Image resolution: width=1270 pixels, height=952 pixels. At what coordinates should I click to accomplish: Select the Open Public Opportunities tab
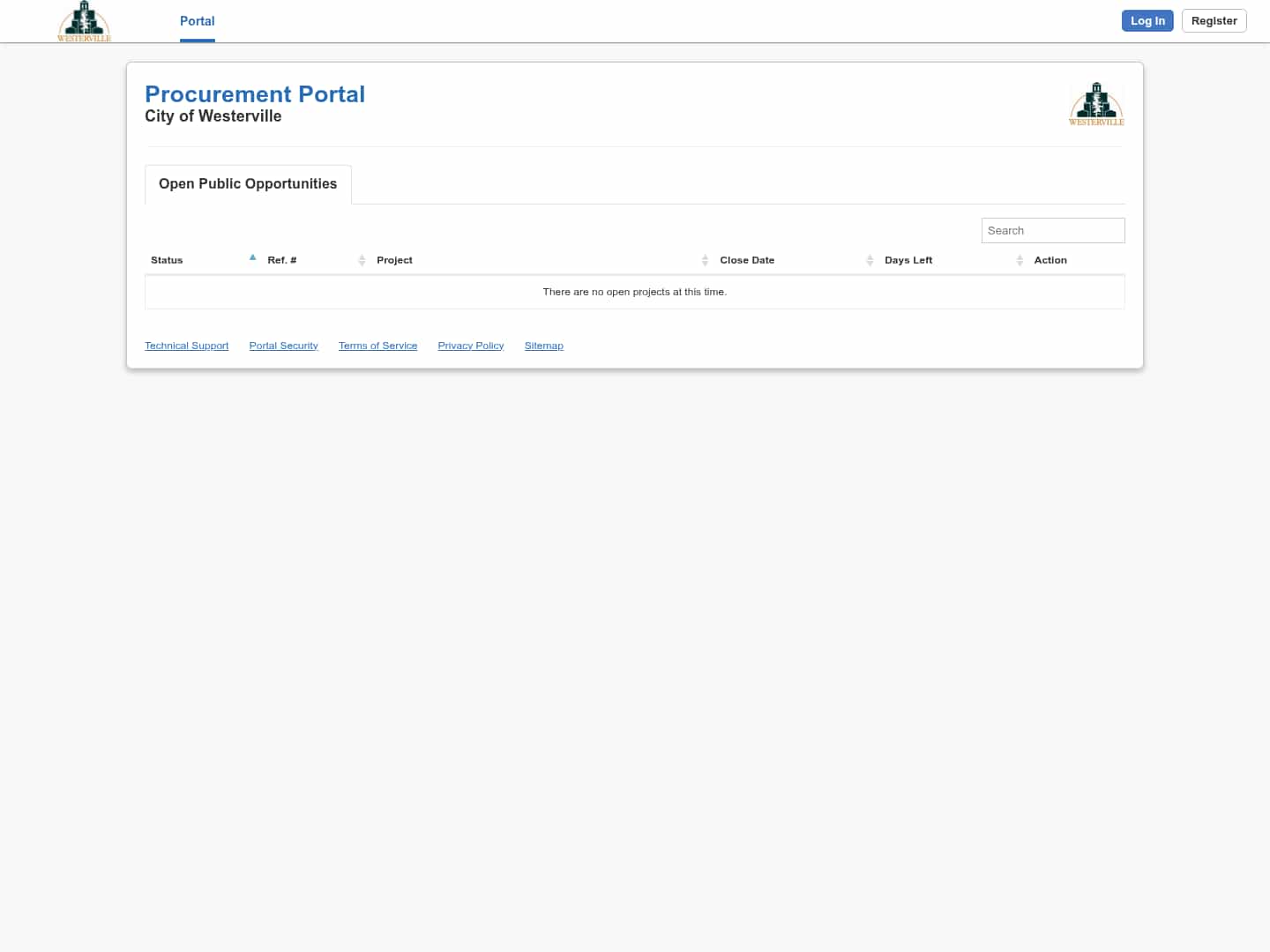point(248,184)
